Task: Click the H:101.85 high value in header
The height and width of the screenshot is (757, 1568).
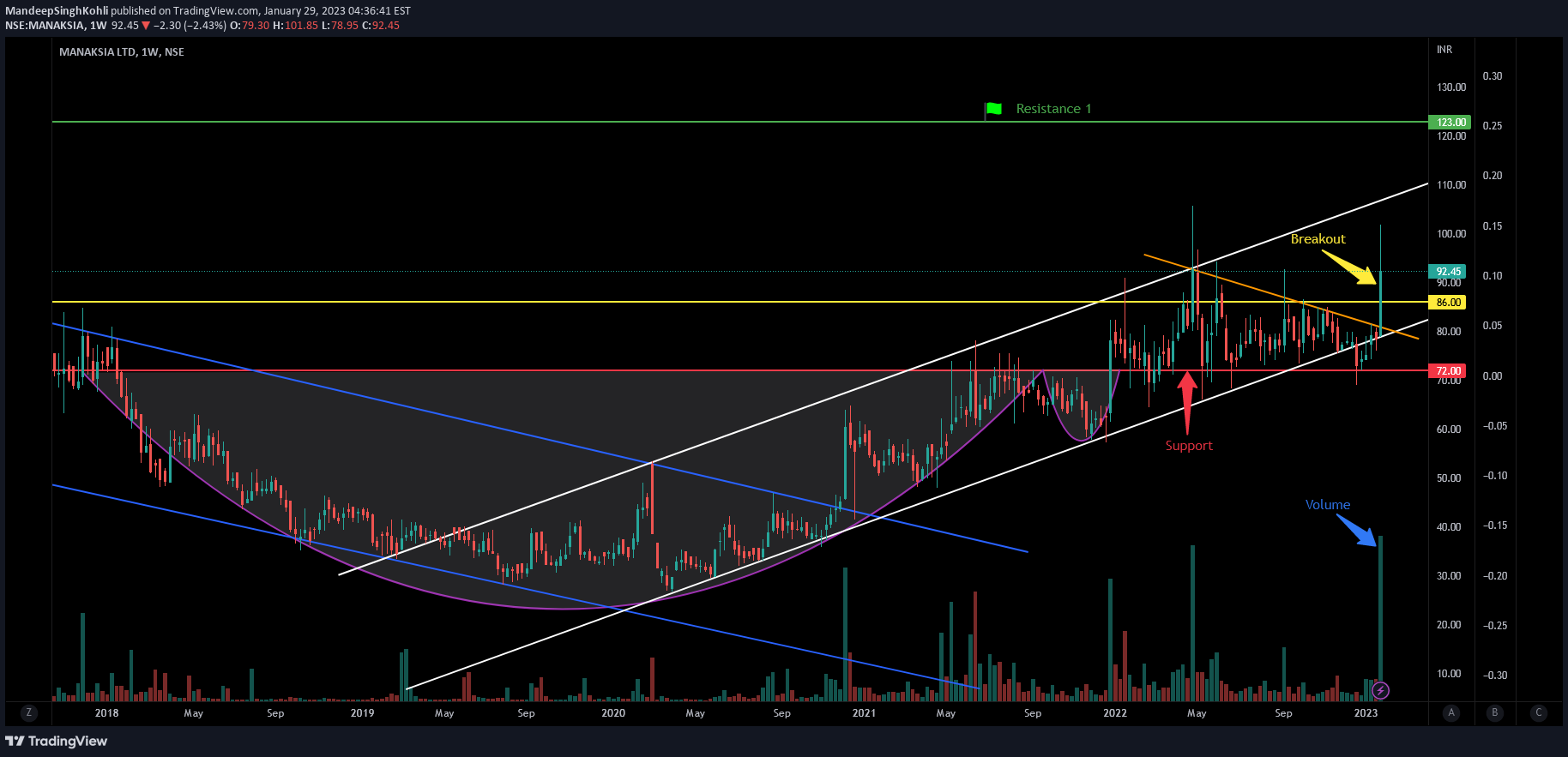Action: 295,26
